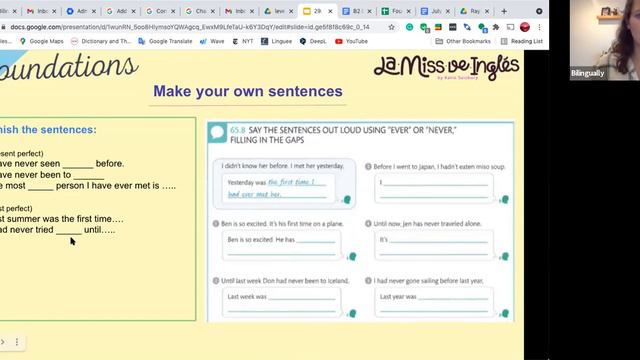This screenshot has height=360, width=640.
Task: Open the DeepL bookmark
Action: (313, 41)
